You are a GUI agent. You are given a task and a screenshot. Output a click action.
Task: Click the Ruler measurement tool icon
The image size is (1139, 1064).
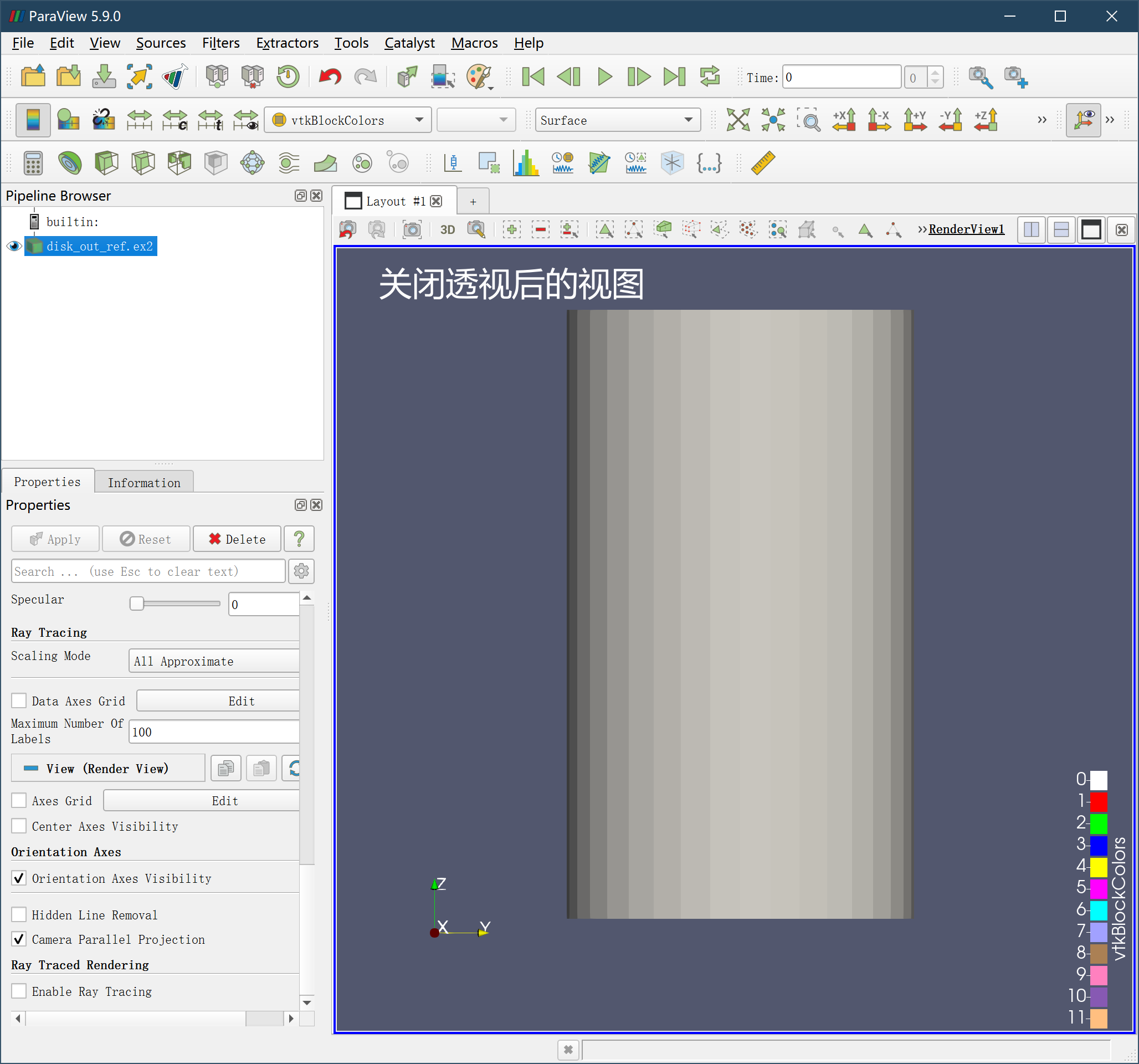pyautogui.click(x=763, y=163)
